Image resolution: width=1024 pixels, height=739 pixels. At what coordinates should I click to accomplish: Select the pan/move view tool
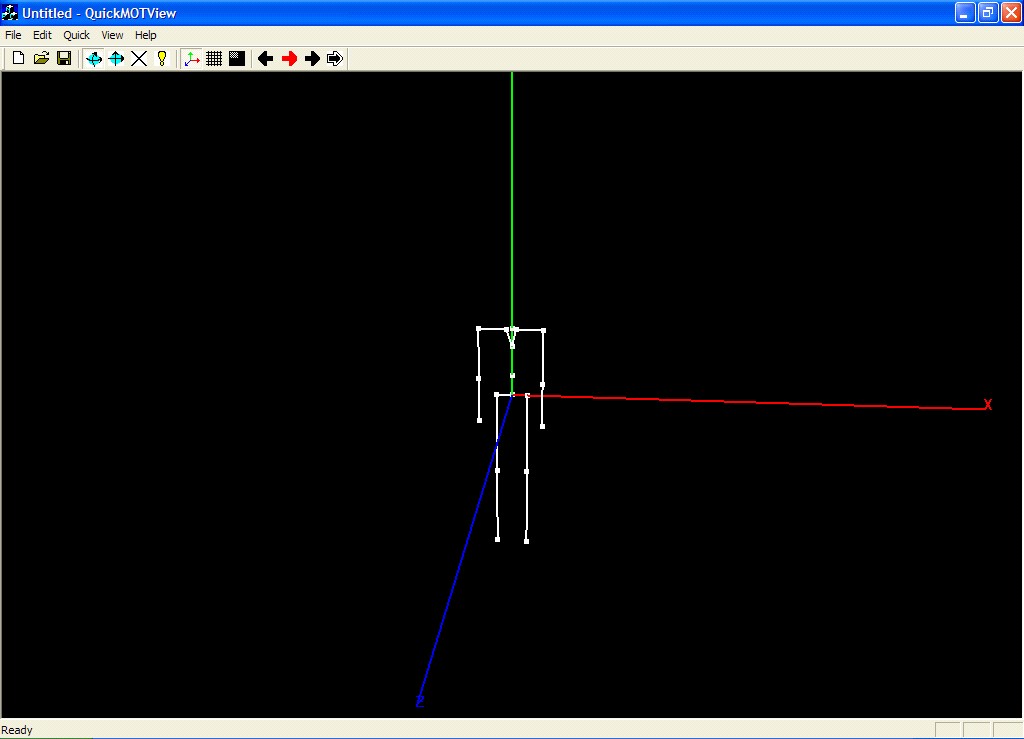click(116, 59)
